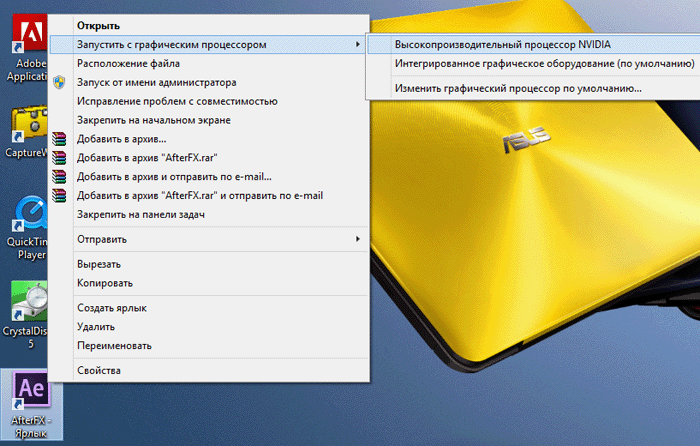Select Интегрированное графическое оборудование (по умолчанию)

pyautogui.click(x=533, y=63)
